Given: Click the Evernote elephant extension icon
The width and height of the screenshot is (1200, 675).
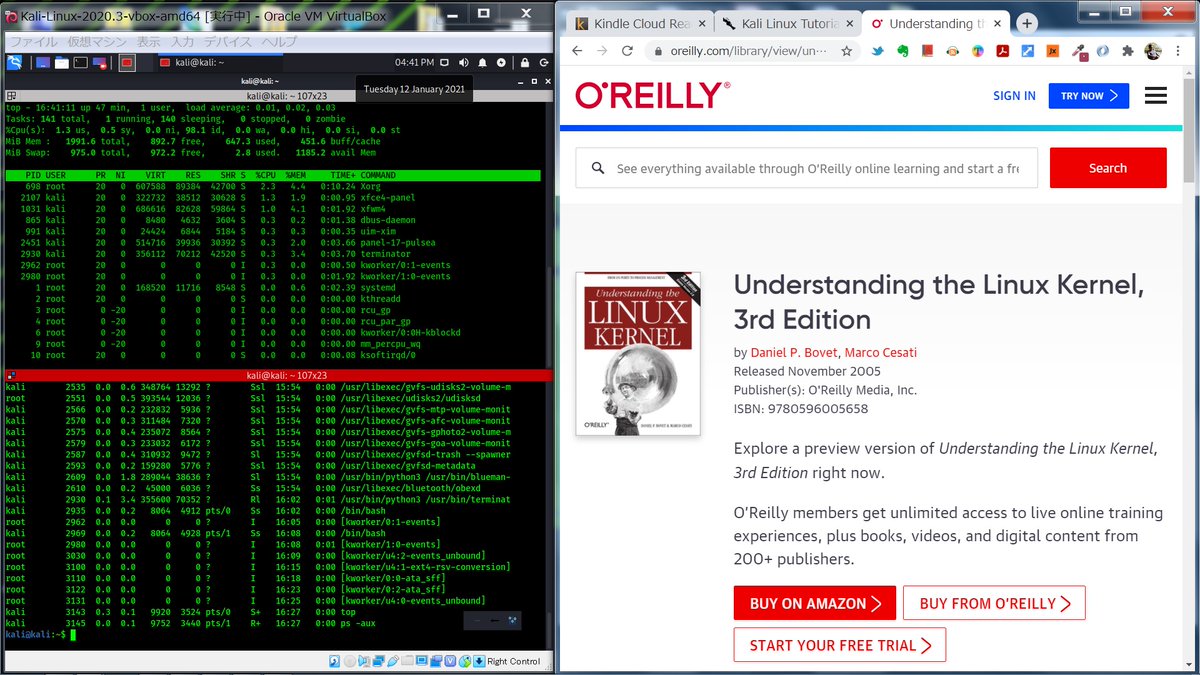Looking at the screenshot, I should coord(902,51).
